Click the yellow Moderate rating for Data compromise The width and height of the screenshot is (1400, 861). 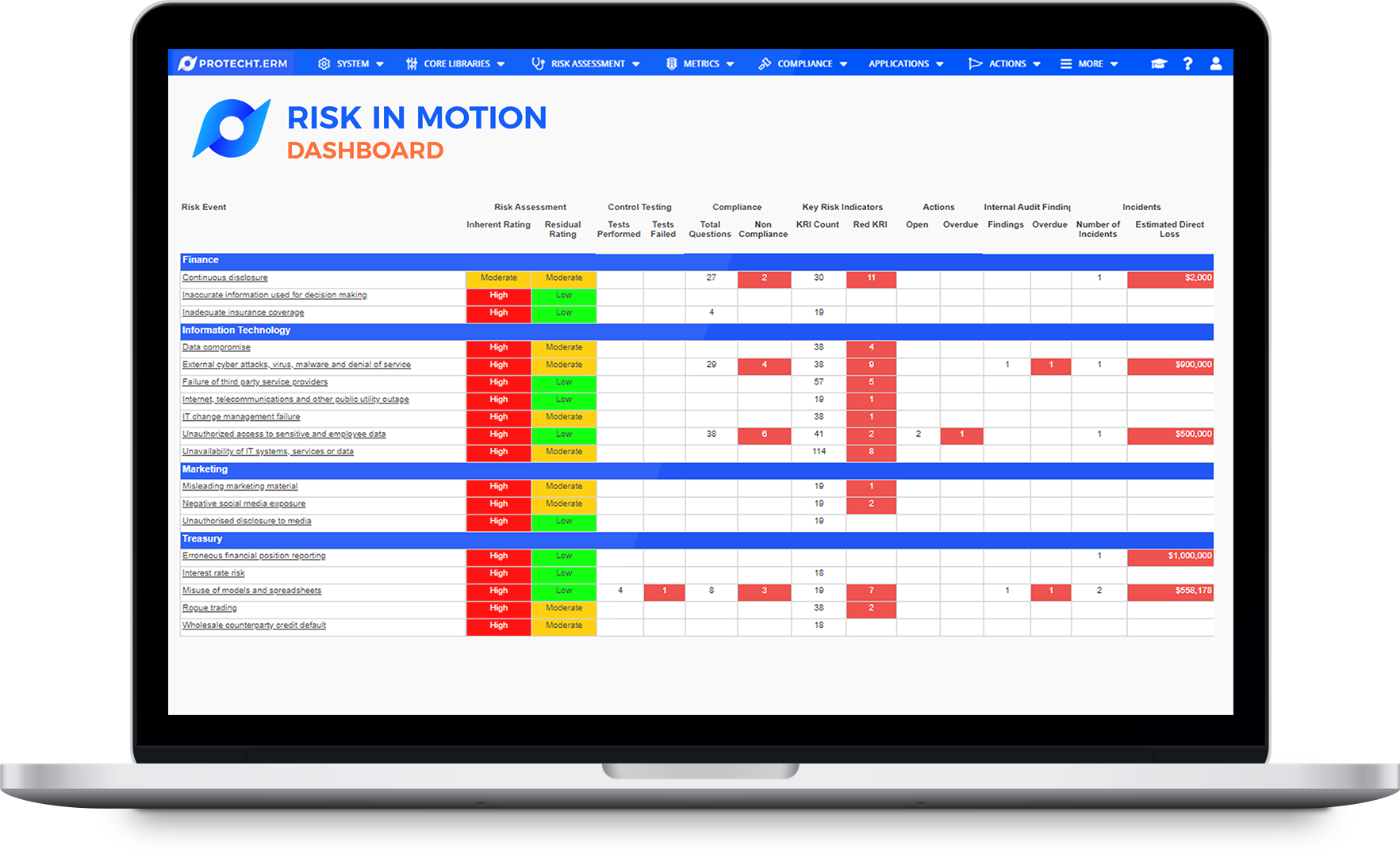[x=564, y=347]
